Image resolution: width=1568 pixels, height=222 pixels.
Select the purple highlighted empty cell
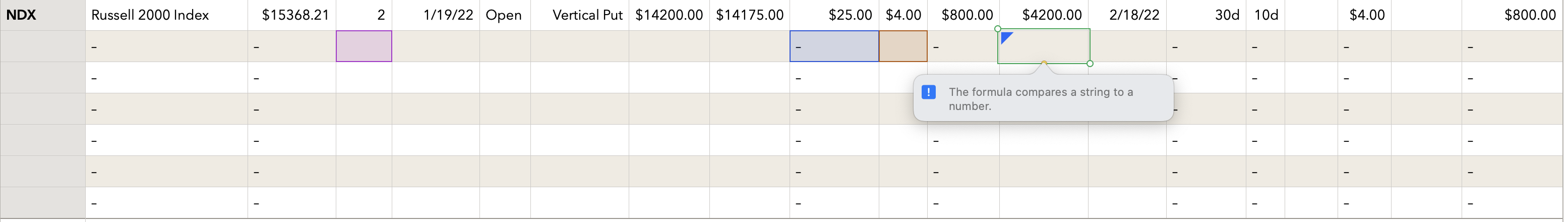coord(364,46)
